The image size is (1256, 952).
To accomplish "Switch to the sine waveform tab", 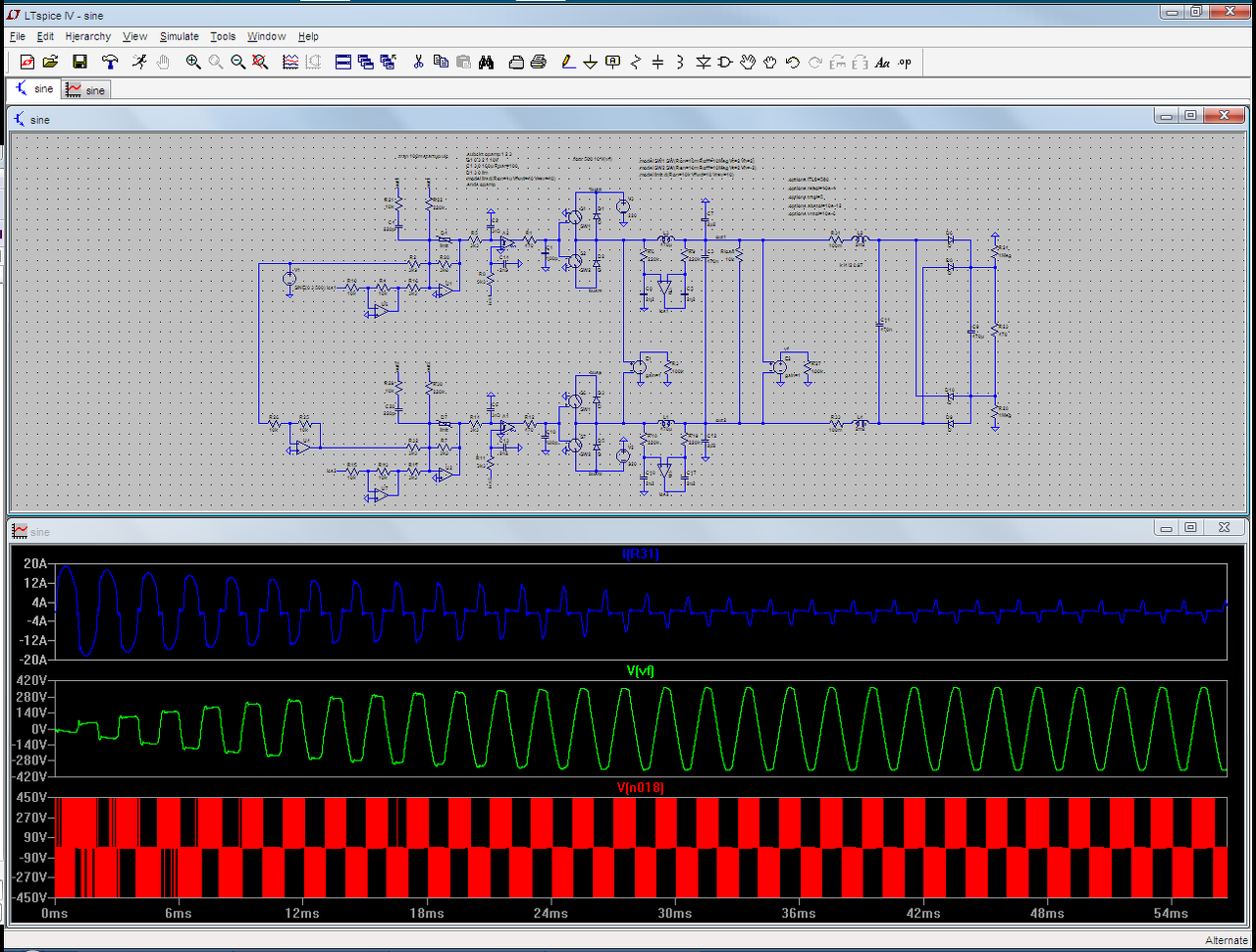I will pos(86,90).
